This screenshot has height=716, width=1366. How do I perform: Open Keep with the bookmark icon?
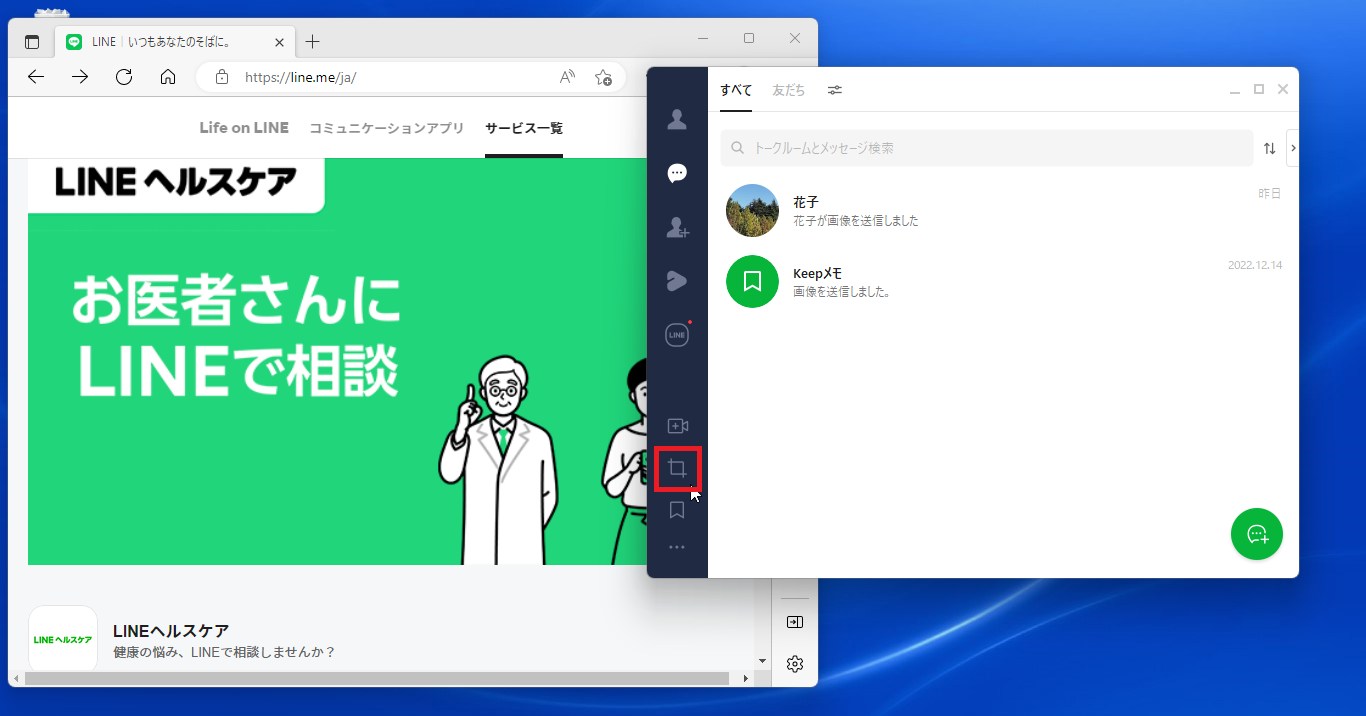pyautogui.click(x=677, y=511)
